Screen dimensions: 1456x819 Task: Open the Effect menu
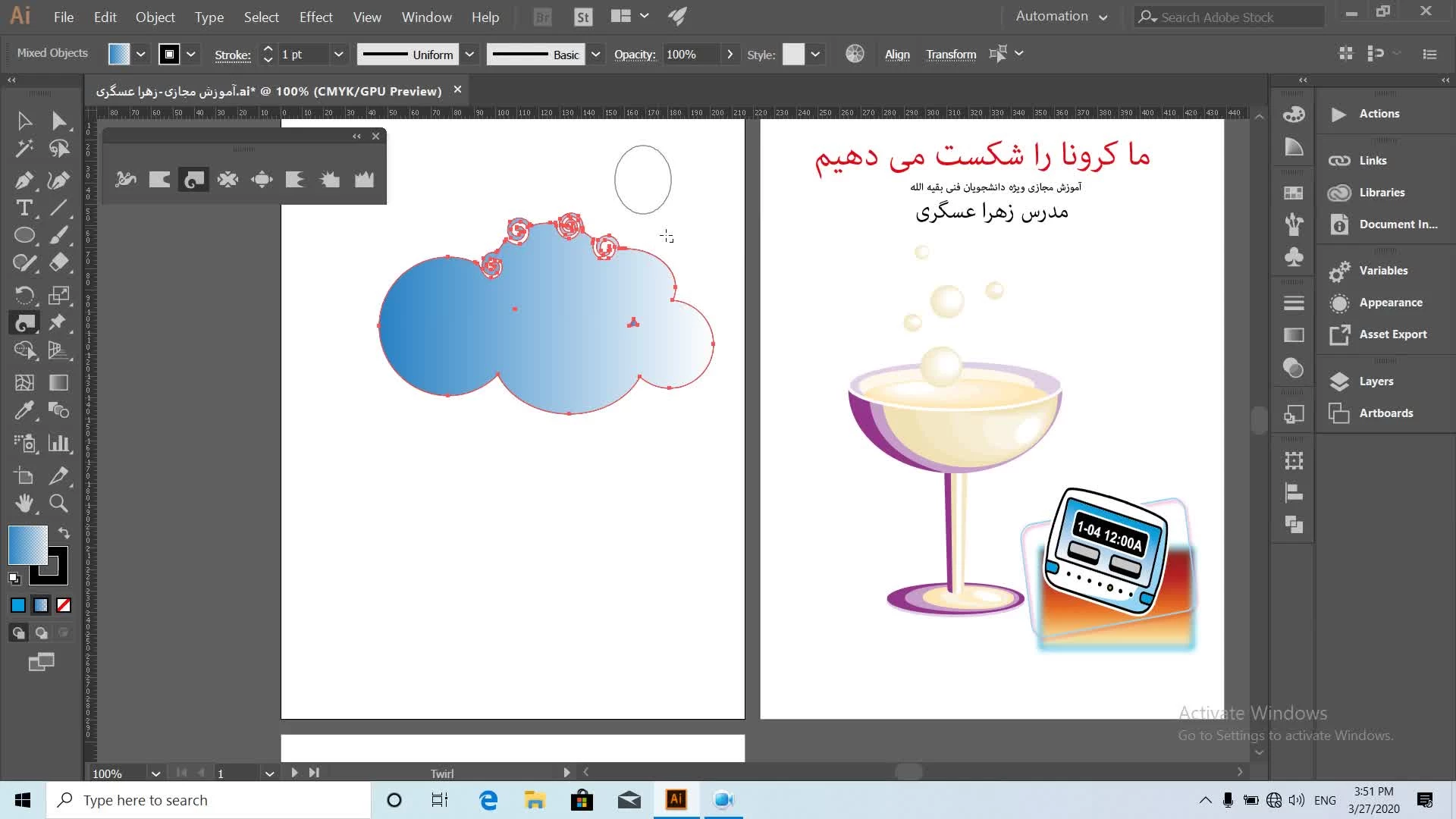coord(315,17)
